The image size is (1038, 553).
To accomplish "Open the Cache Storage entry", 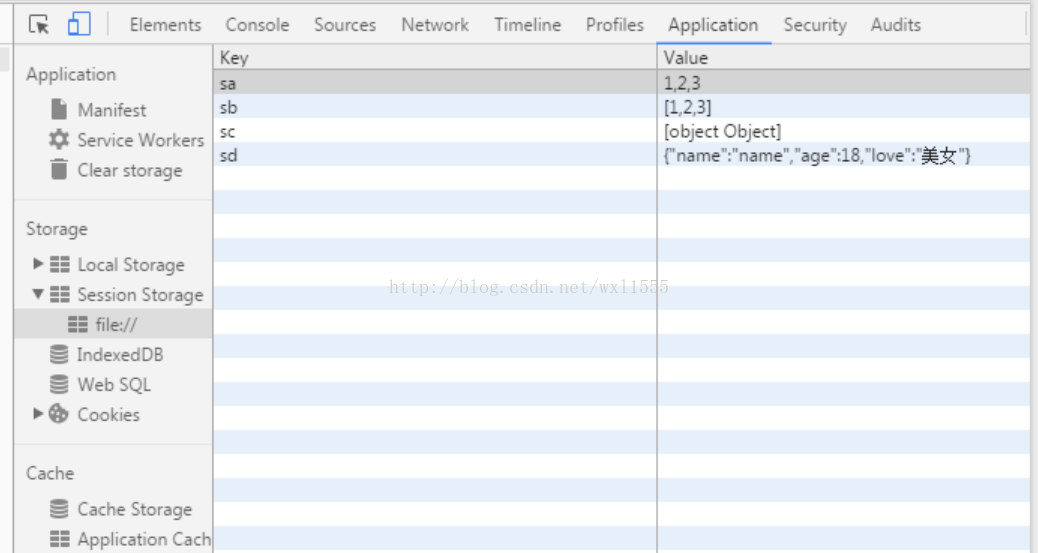I will point(134,509).
